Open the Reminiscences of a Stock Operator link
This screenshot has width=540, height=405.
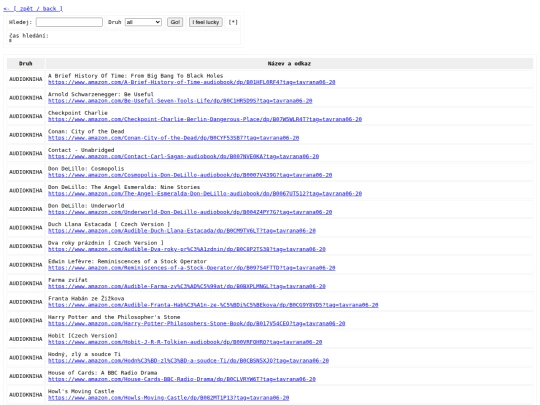click(x=191, y=268)
